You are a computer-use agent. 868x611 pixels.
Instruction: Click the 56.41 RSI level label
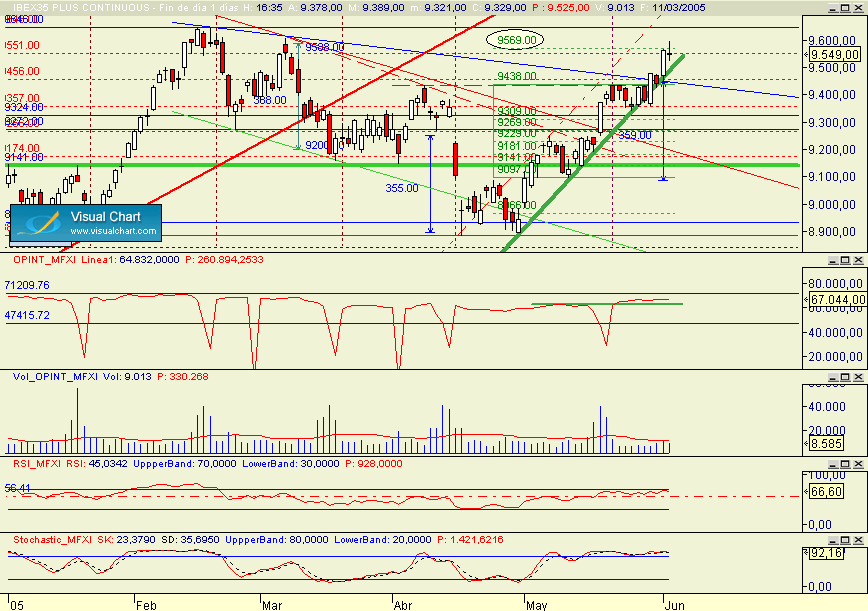17,488
